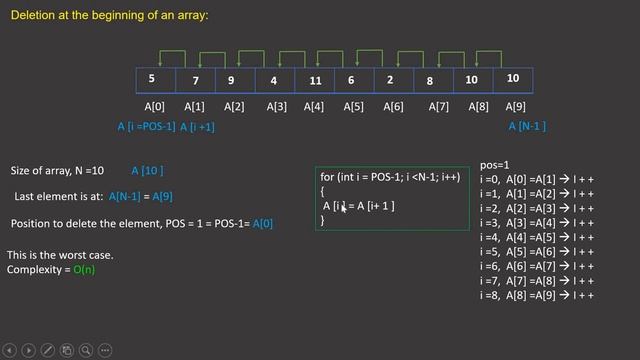Click the 'A [i ] = A [i+ 1 ]' statement
Viewport: 640px width, 360px height.
359,206
